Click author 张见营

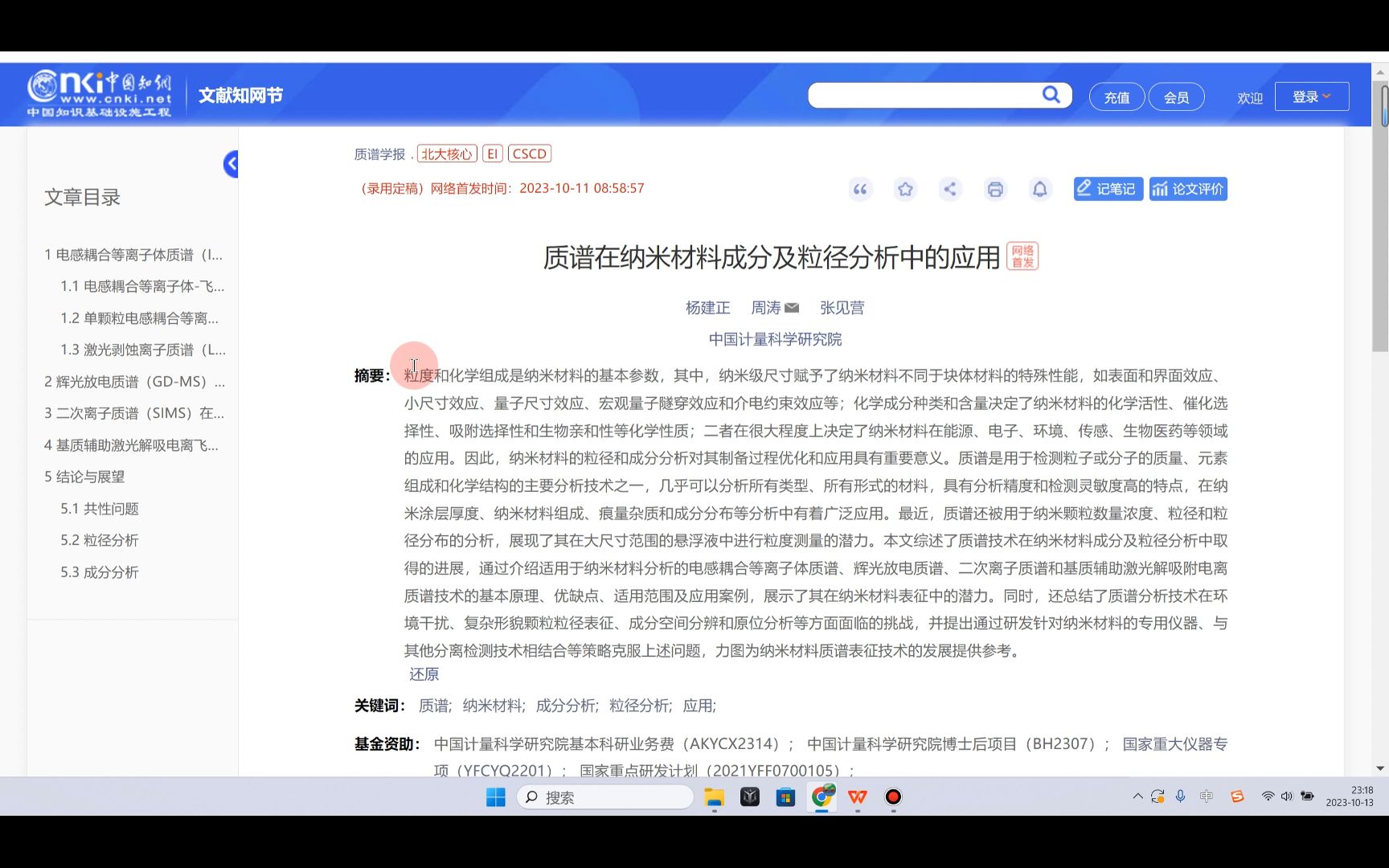pyautogui.click(x=842, y=308)
